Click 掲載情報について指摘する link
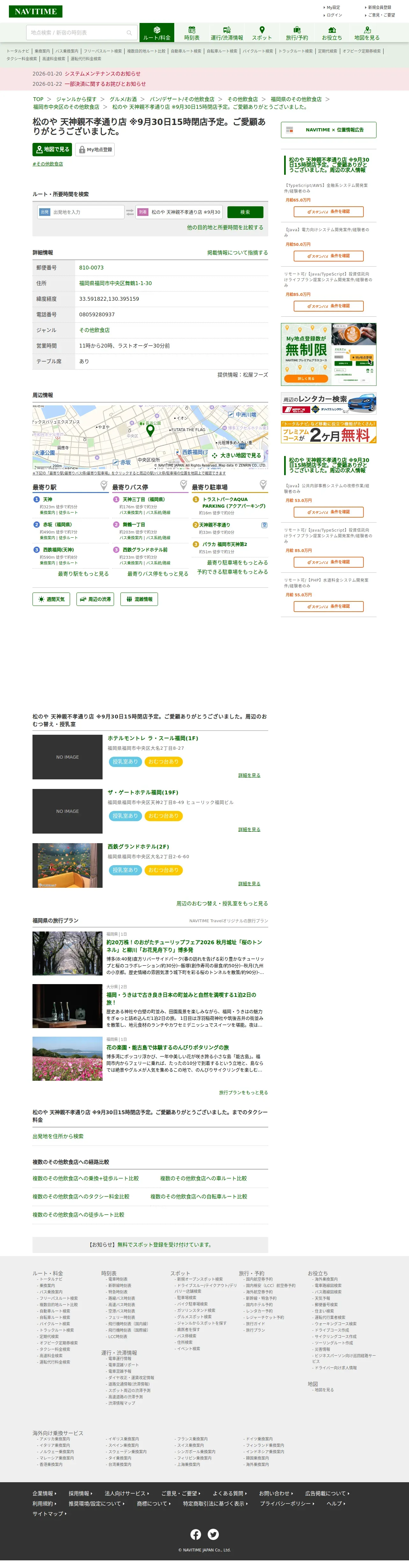The image size is (409, 1568). click(x=237, y=253)
